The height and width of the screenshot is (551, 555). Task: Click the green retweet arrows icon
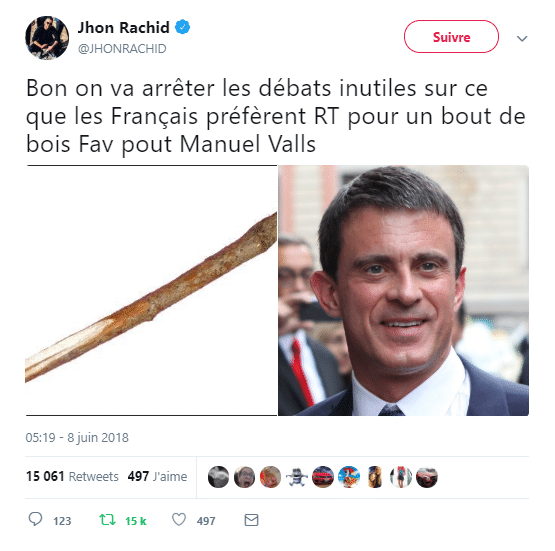[107, 520]
